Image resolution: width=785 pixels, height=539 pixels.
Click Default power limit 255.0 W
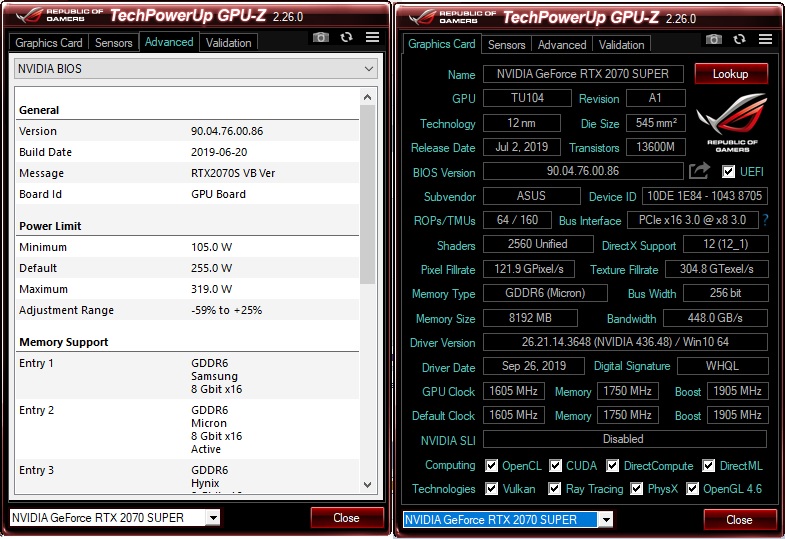(212, 268)
